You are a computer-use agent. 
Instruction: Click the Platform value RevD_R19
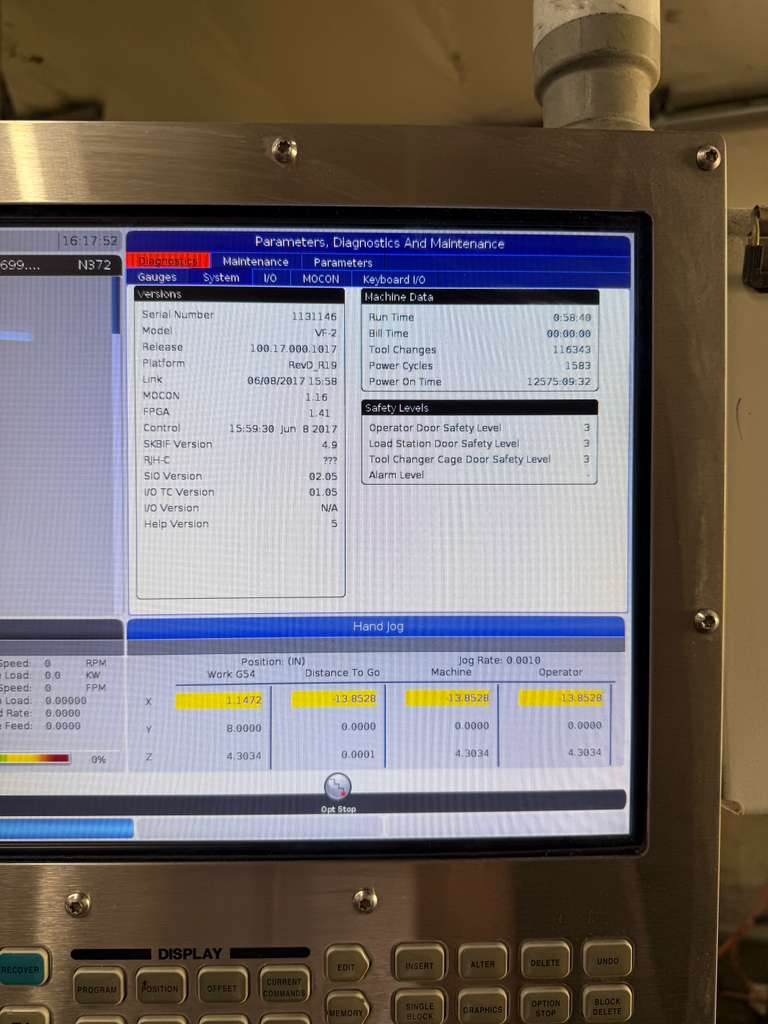313,365
